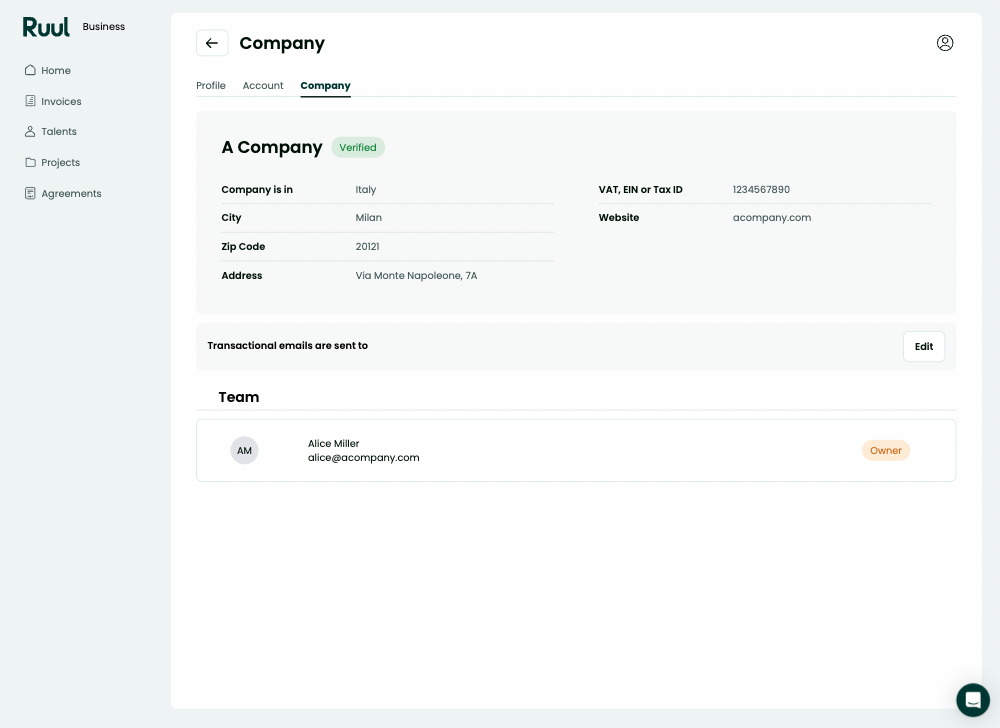Viewport: 1000px width, 728px height.
Task: Click the Owner role badge
Action: point(886,450)
